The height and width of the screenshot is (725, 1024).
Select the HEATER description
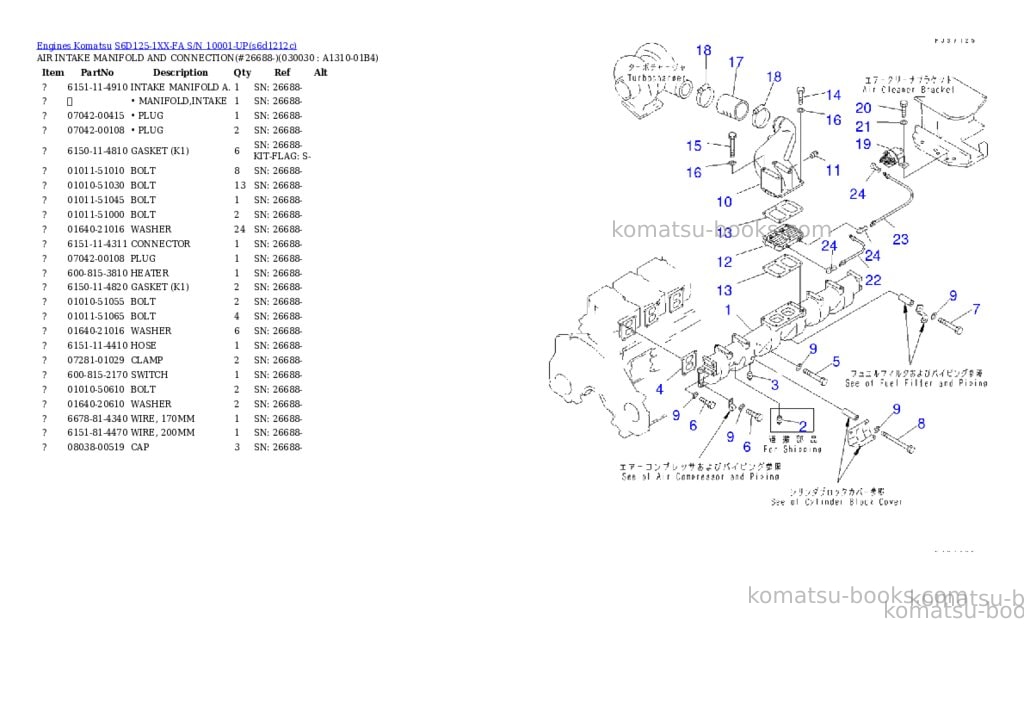[x=150, y=273]
